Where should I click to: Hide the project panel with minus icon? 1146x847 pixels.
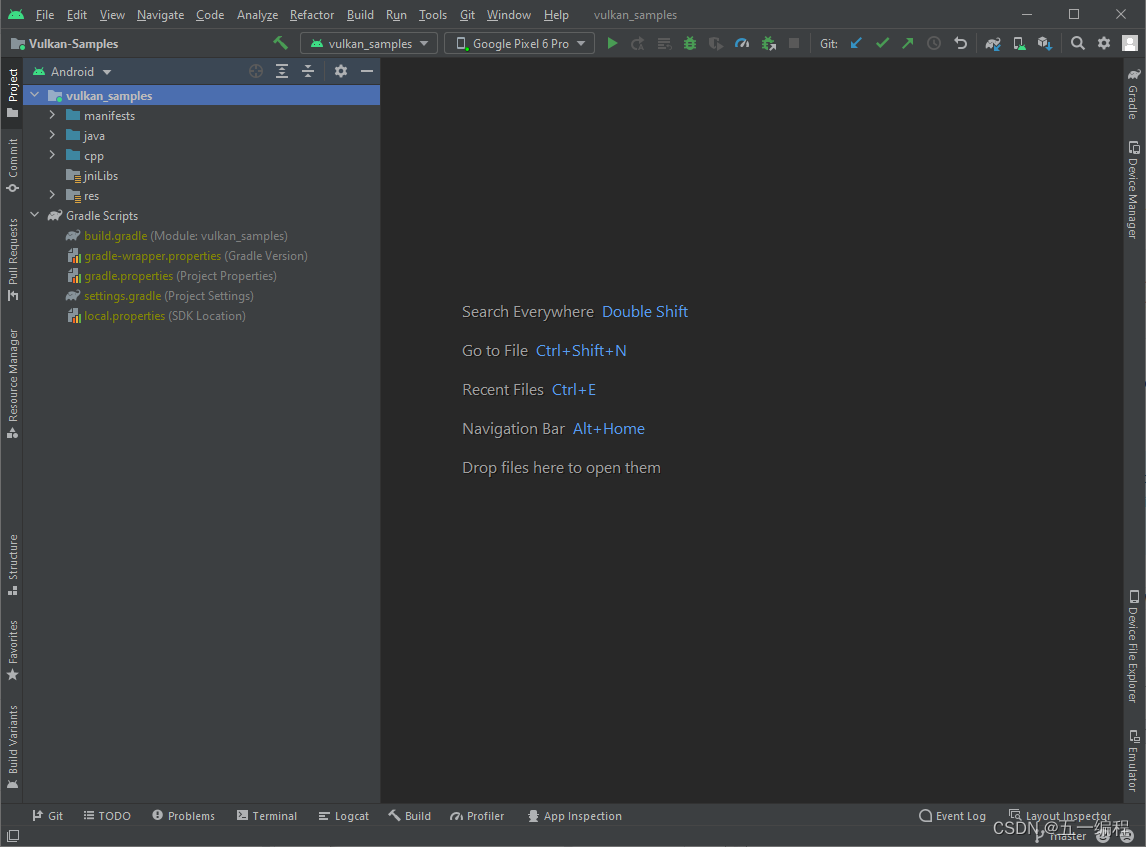[x=367, y=71]
